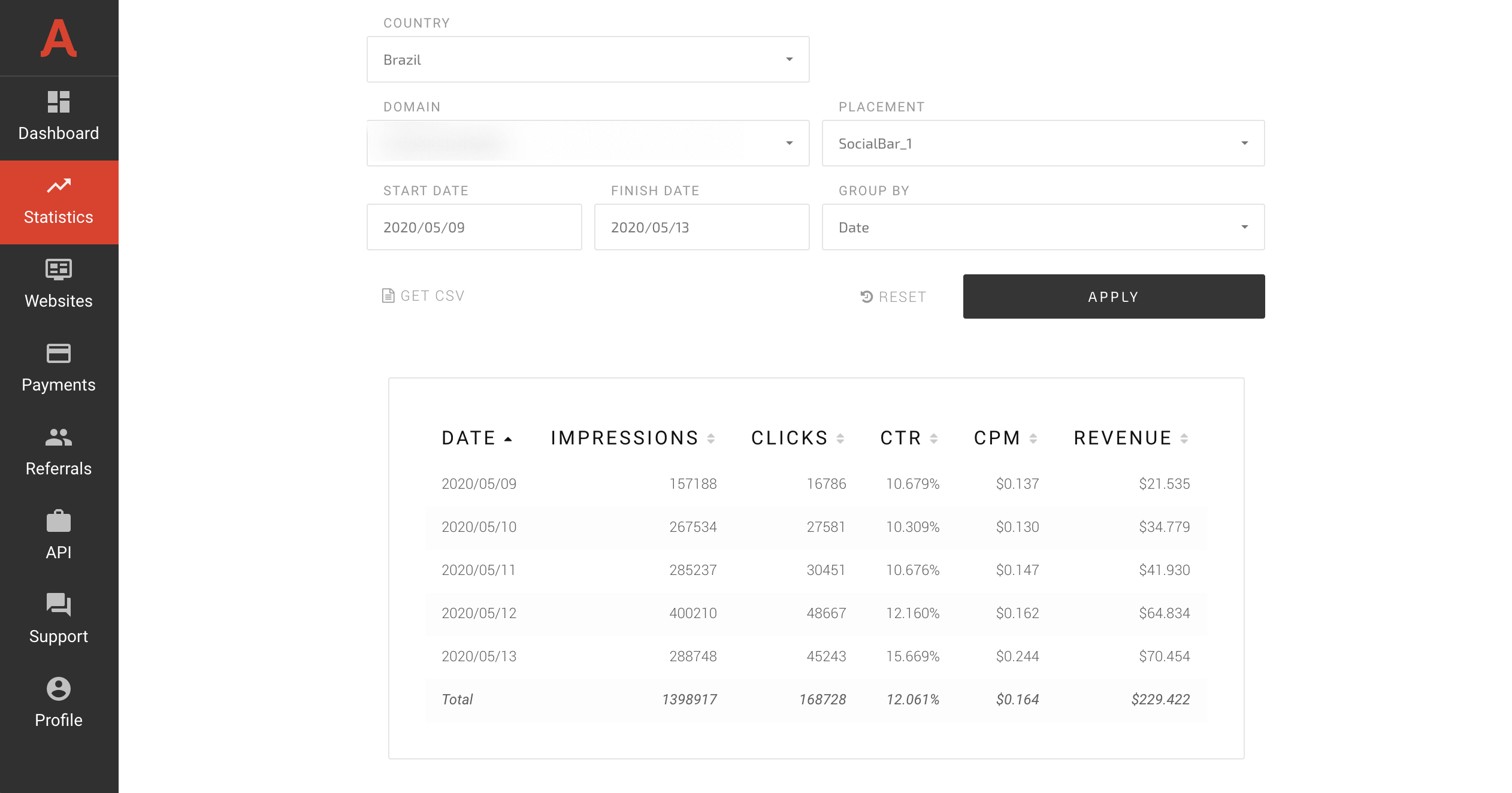Click the Apply button
The height and width of the screenshot is (793, 1512).
(x=1113, y=296)
